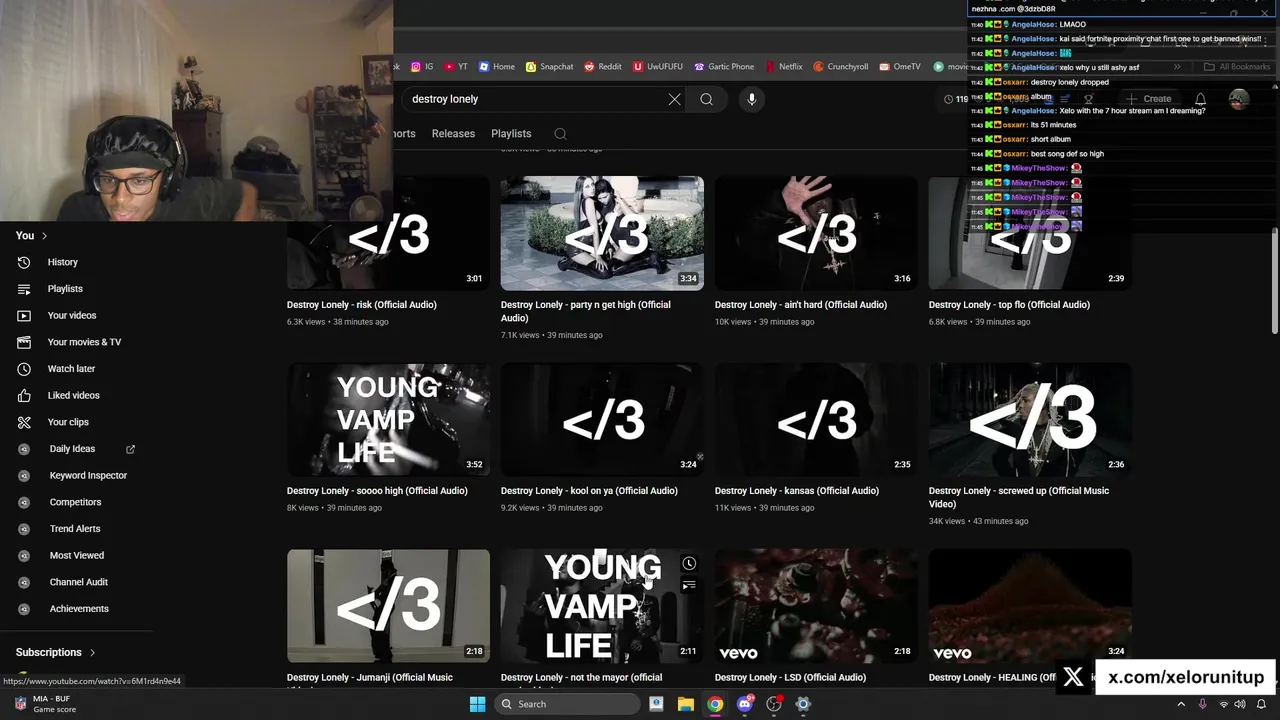
Task: Open 'kansas (Official Audio)' title
Action: coord(797,491)
